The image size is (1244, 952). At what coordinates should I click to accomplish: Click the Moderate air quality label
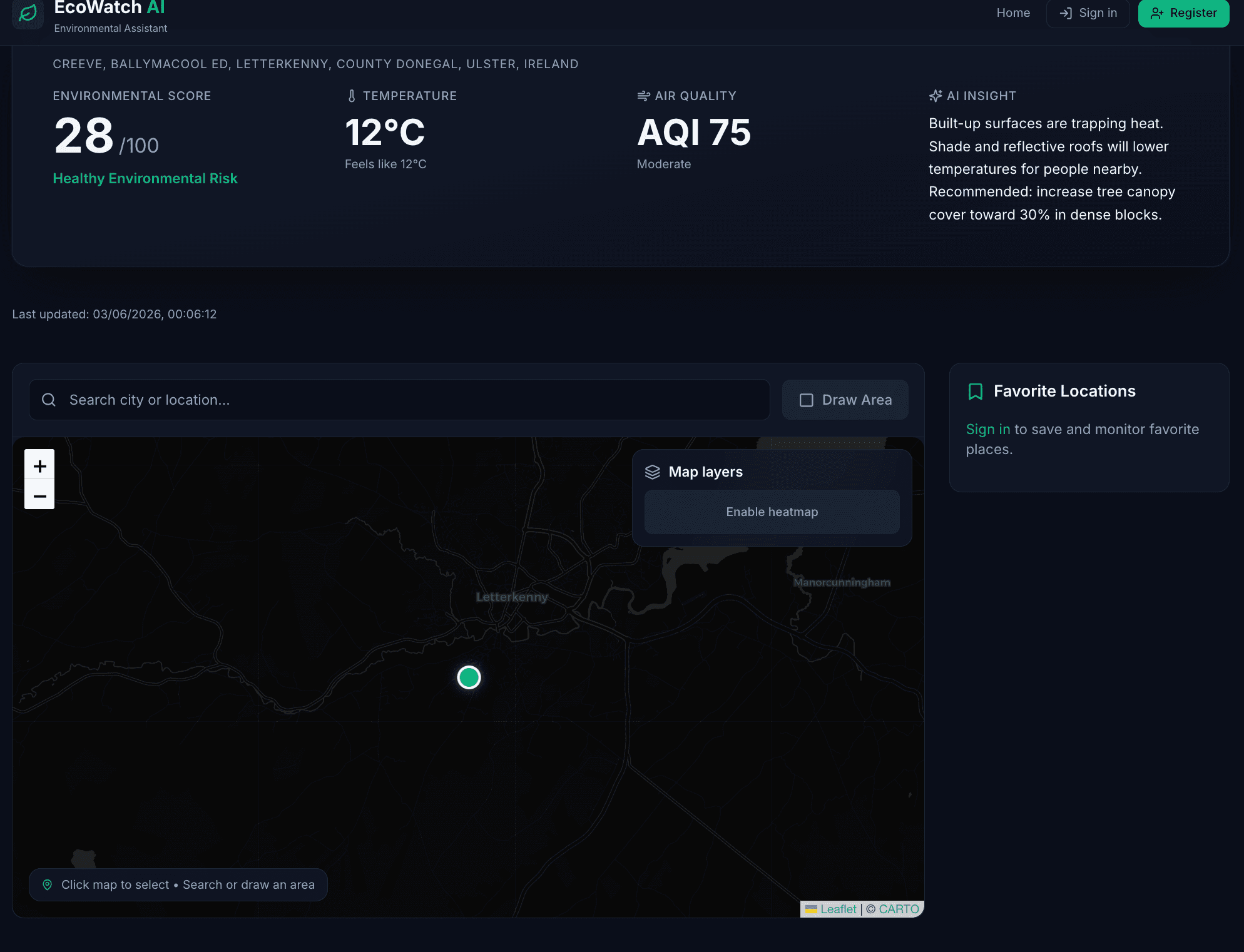[x=664, y=164]
